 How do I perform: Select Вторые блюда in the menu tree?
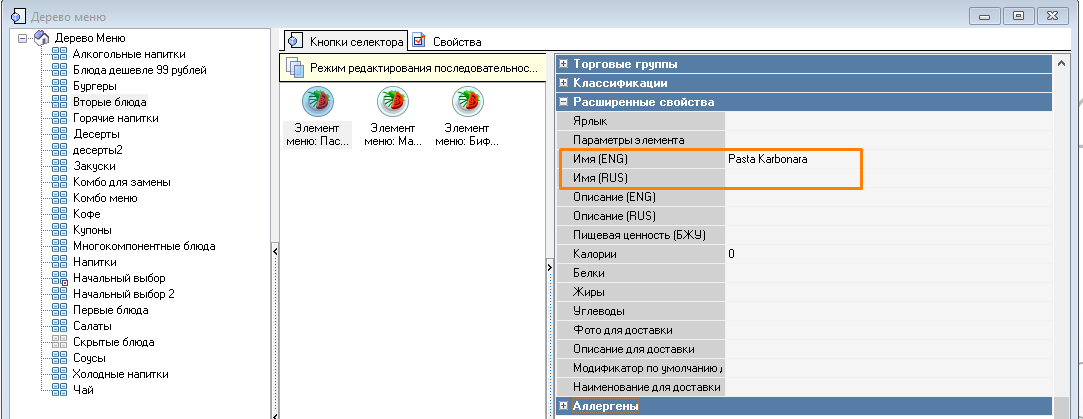tap(109, 102)
